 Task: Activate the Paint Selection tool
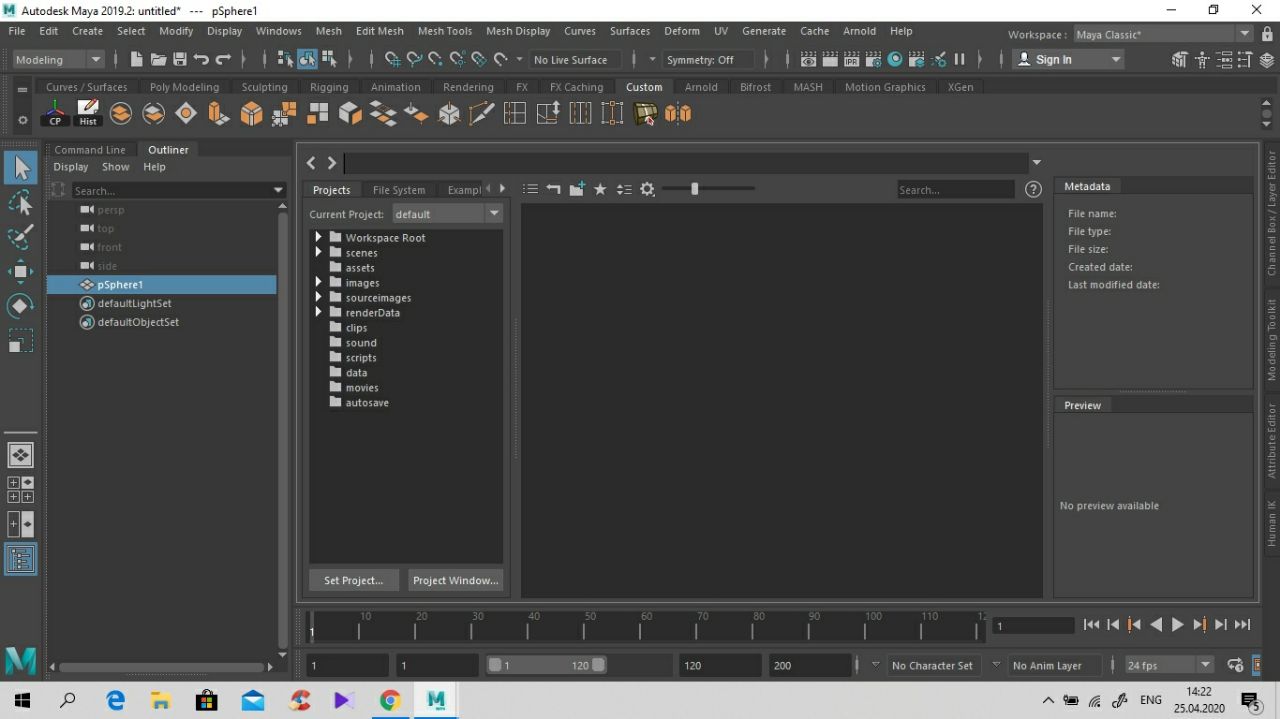(x=20, y=237)
